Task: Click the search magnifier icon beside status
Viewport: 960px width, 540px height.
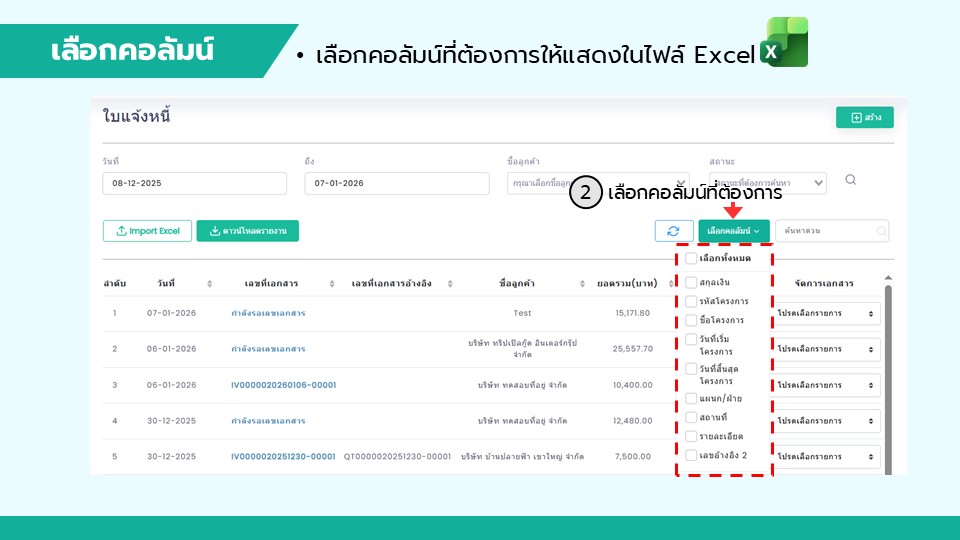Action: pyautogui.click(x=851, y=180)
